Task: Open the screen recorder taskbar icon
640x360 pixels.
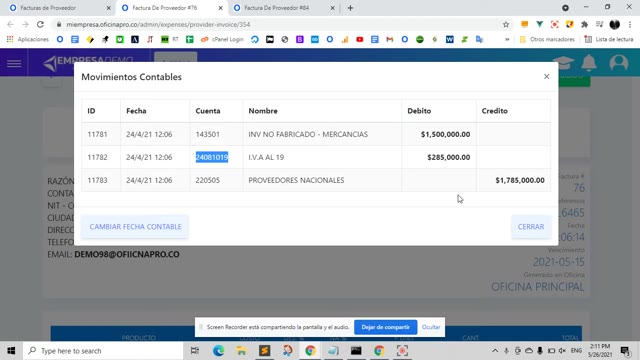Action: point(402,351)
